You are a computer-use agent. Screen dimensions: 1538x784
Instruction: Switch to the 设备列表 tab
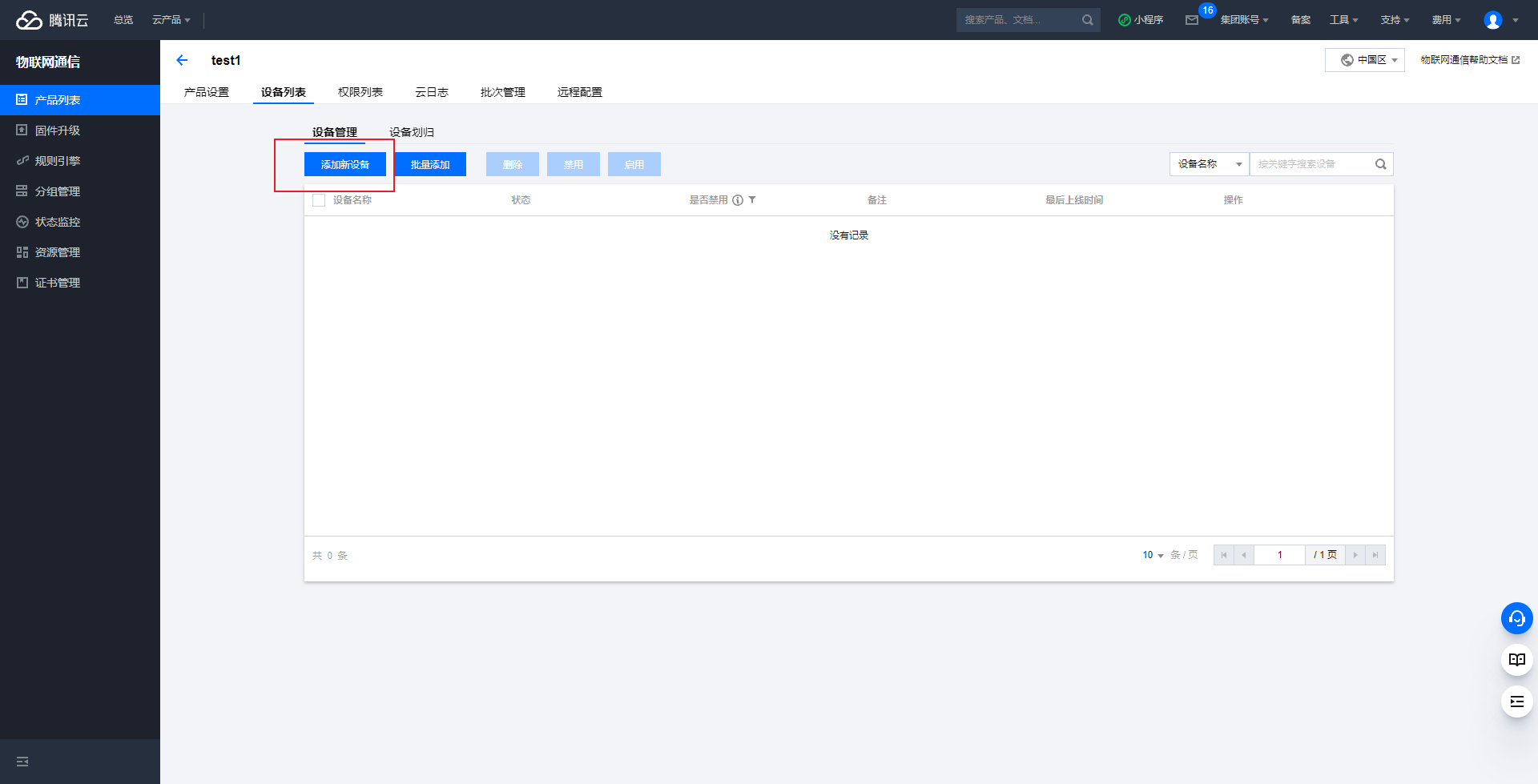(x=284, y=92)
